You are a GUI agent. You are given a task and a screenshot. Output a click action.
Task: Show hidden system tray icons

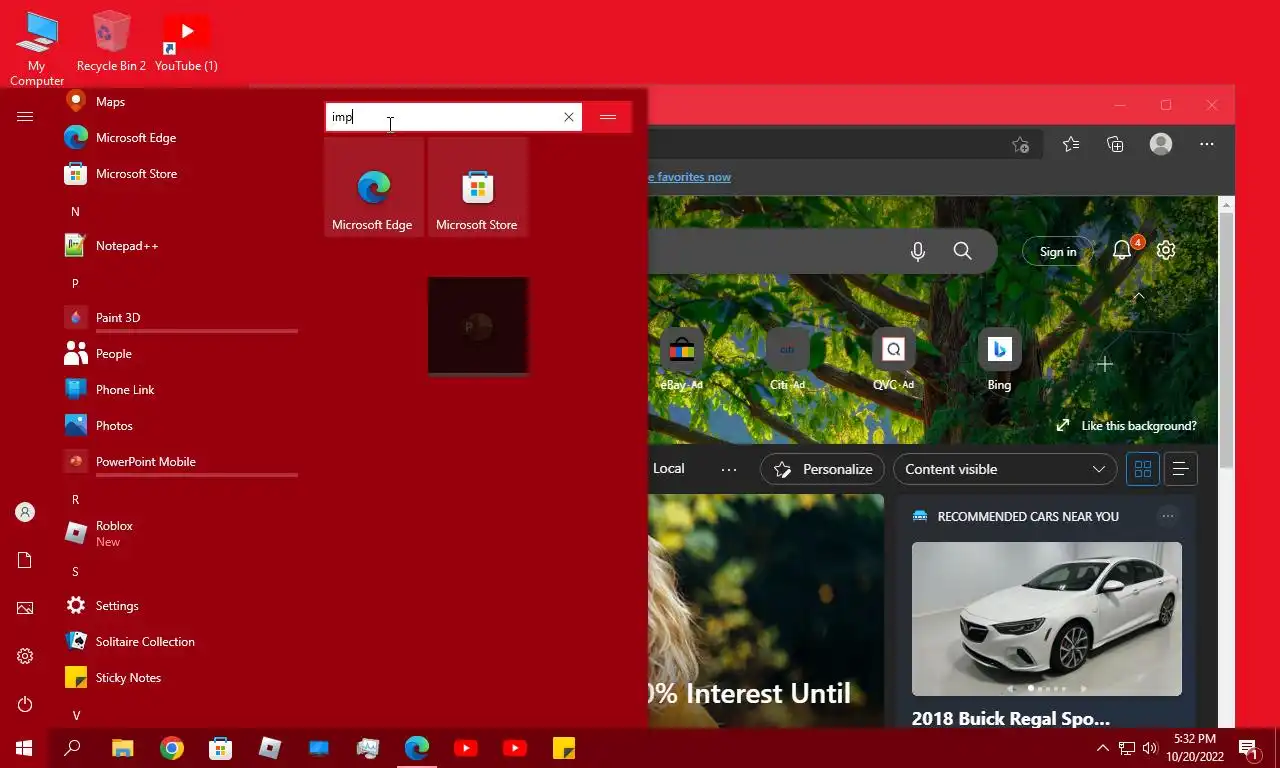click(x=1103, y=748)
